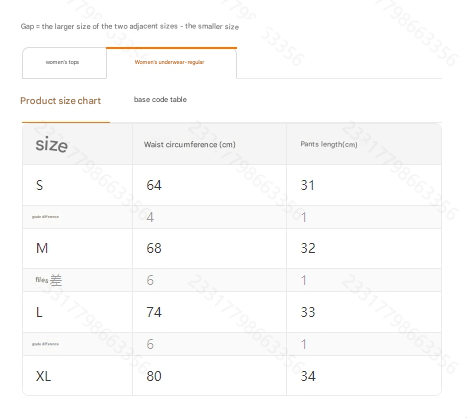Select the M size row label
467x418 pixels.
pyautogui.click(x=42, y=248)
